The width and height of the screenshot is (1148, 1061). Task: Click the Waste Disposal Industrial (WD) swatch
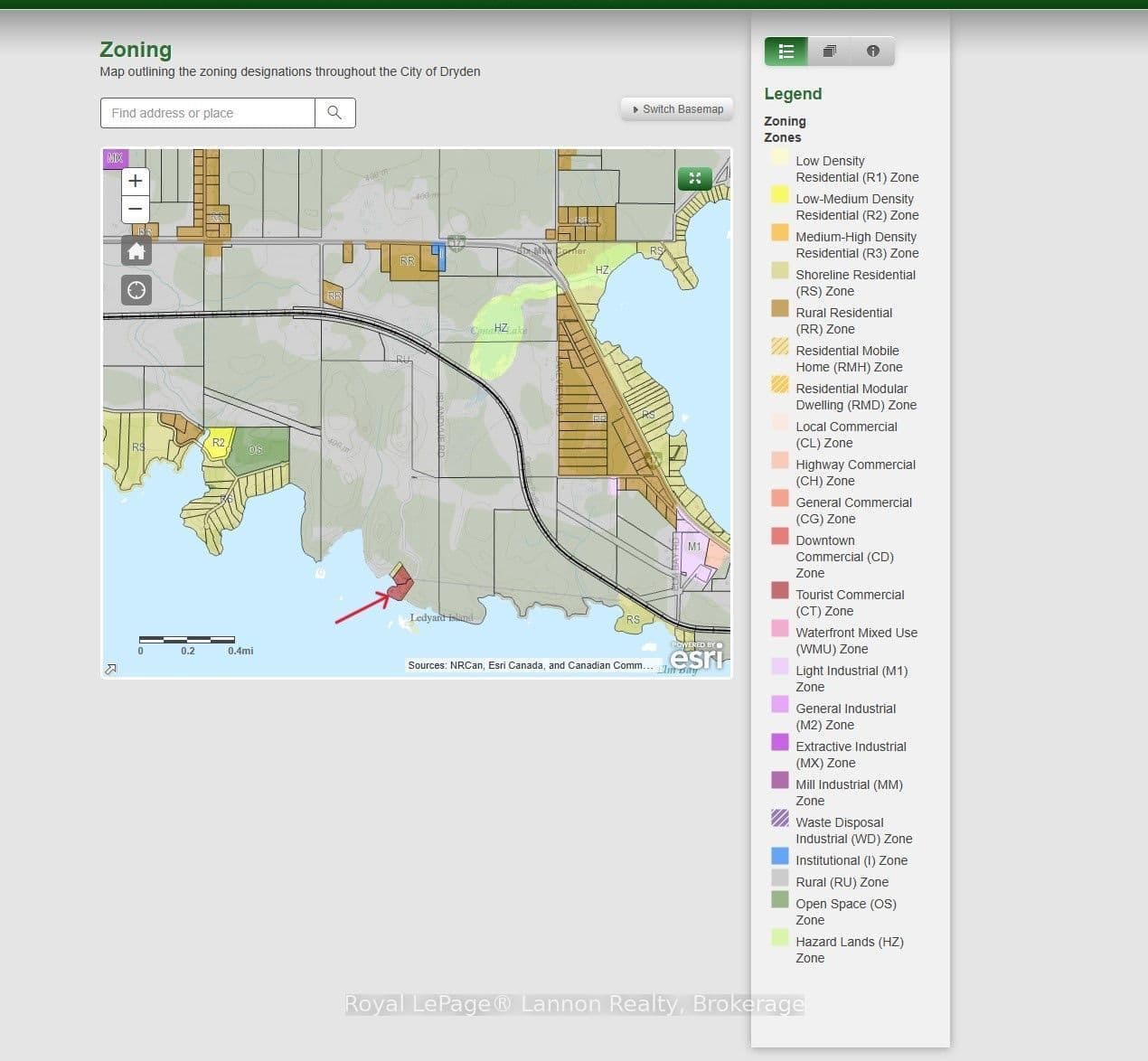click(780, 818)
